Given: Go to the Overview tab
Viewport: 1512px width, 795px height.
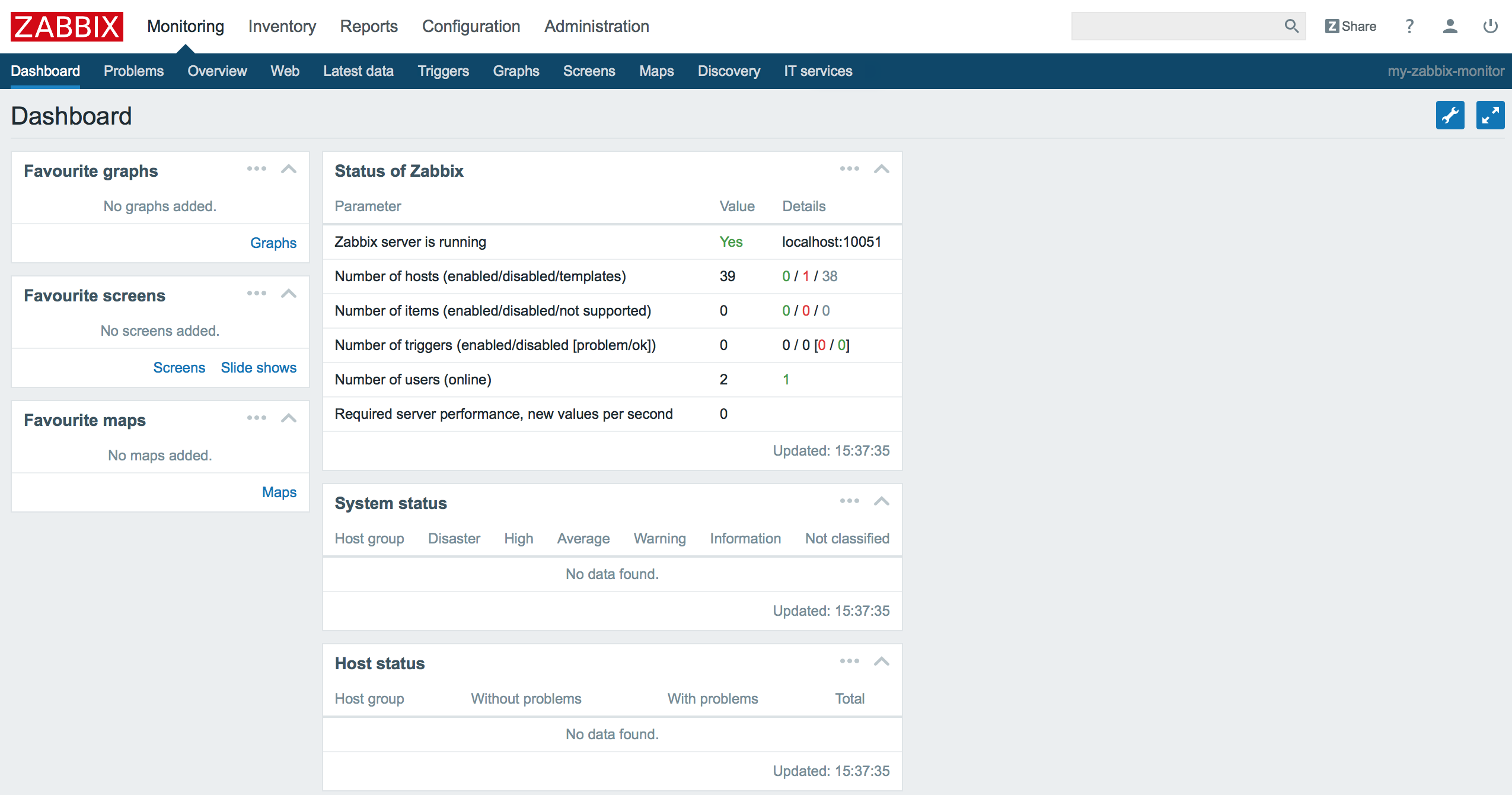Looking at the screenshot, I should pyautogui.click(x=217, y=71).
